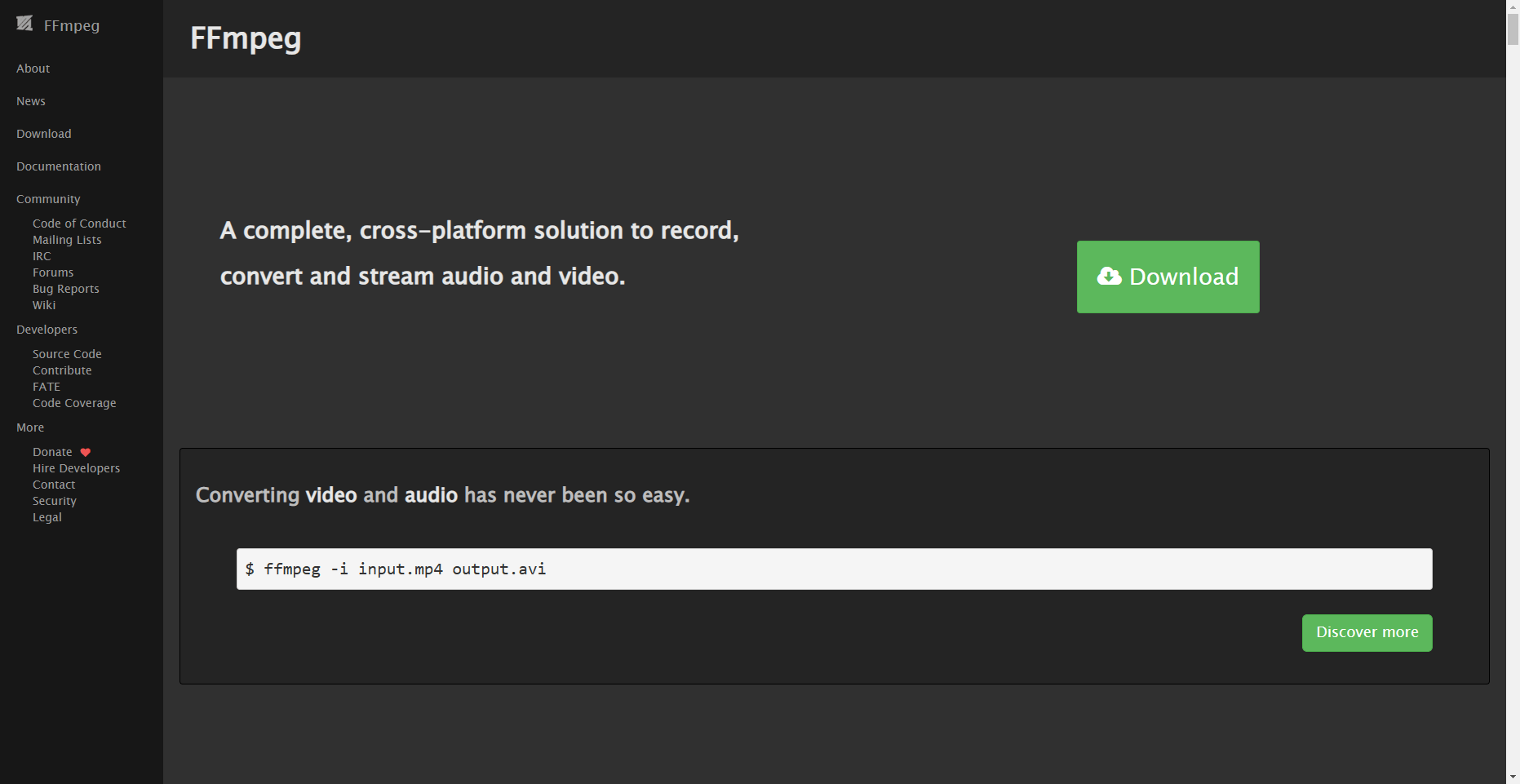This screenshot has height=784, width=1520.
Task: View the Code Coverage link
Action: [74, 403]
